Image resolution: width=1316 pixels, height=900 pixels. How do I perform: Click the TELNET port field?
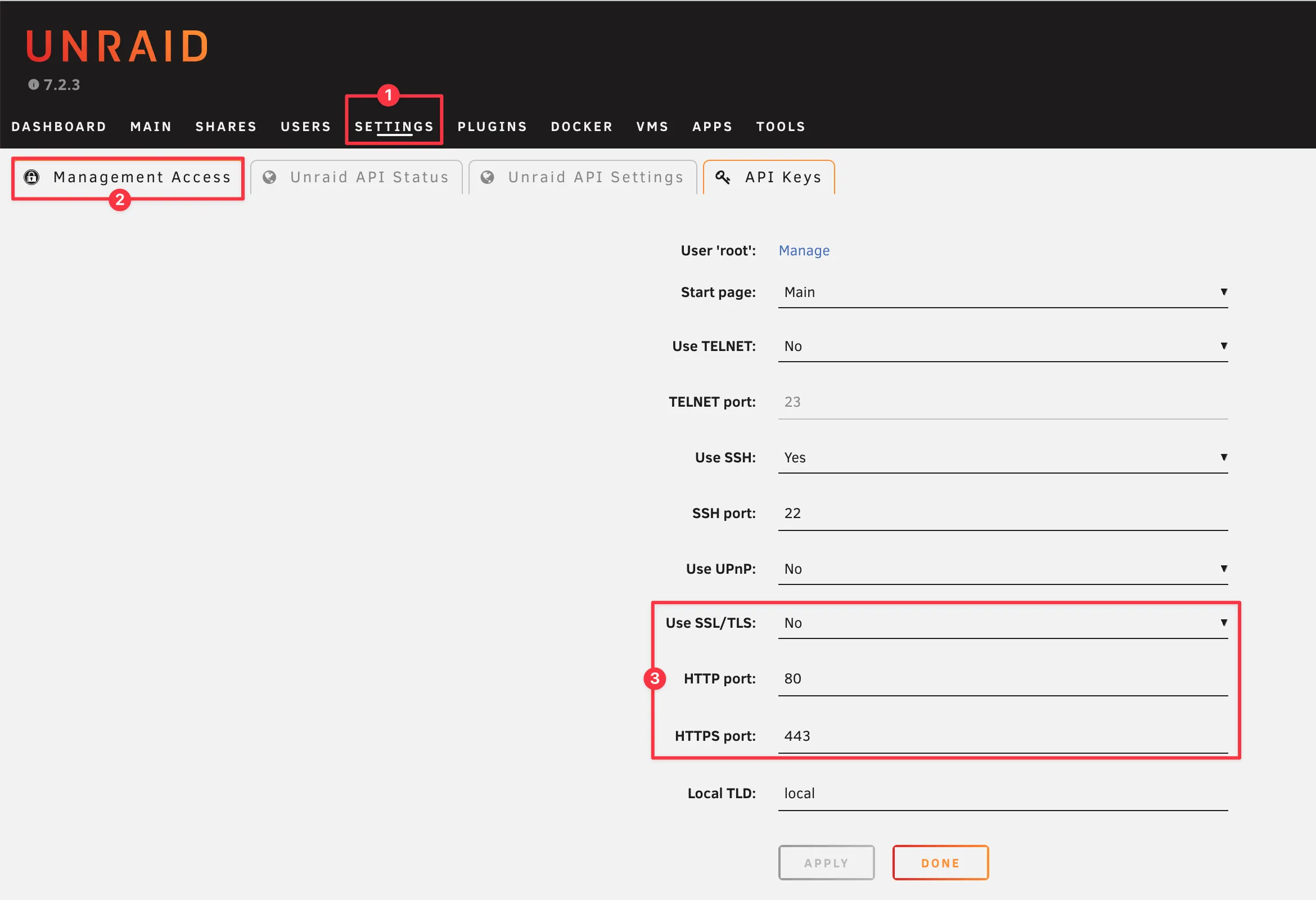(1003, 403)
